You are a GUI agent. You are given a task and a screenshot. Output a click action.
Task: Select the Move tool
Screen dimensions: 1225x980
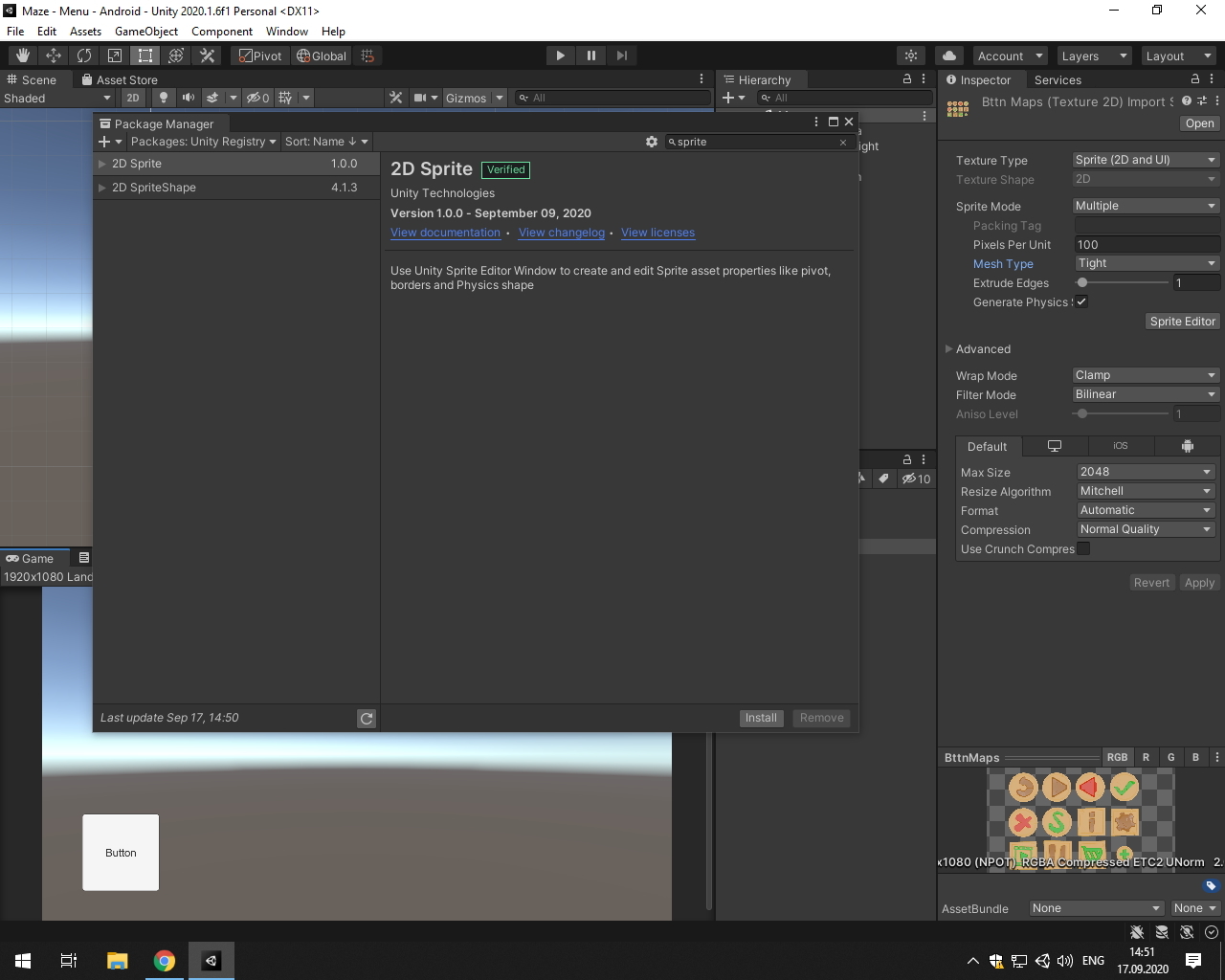coord(54,56)
